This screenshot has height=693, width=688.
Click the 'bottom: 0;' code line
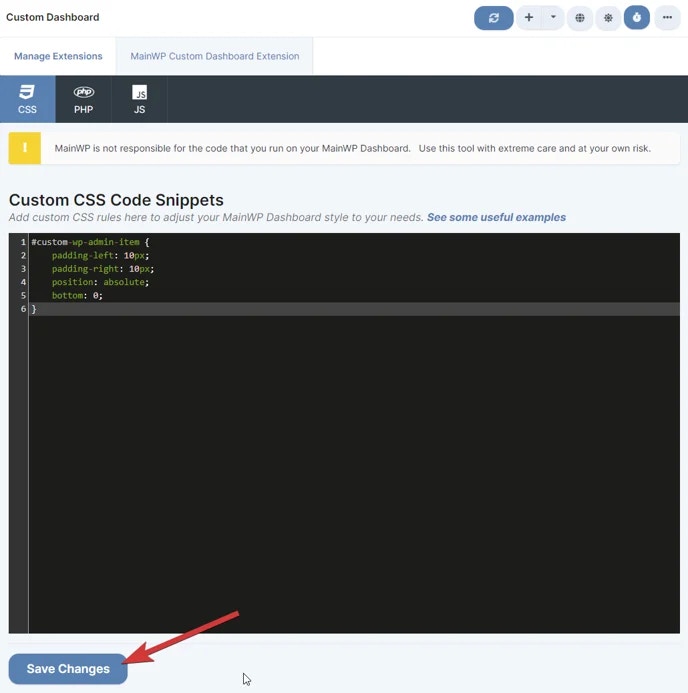pyautogui.click(x=77, y=296)
